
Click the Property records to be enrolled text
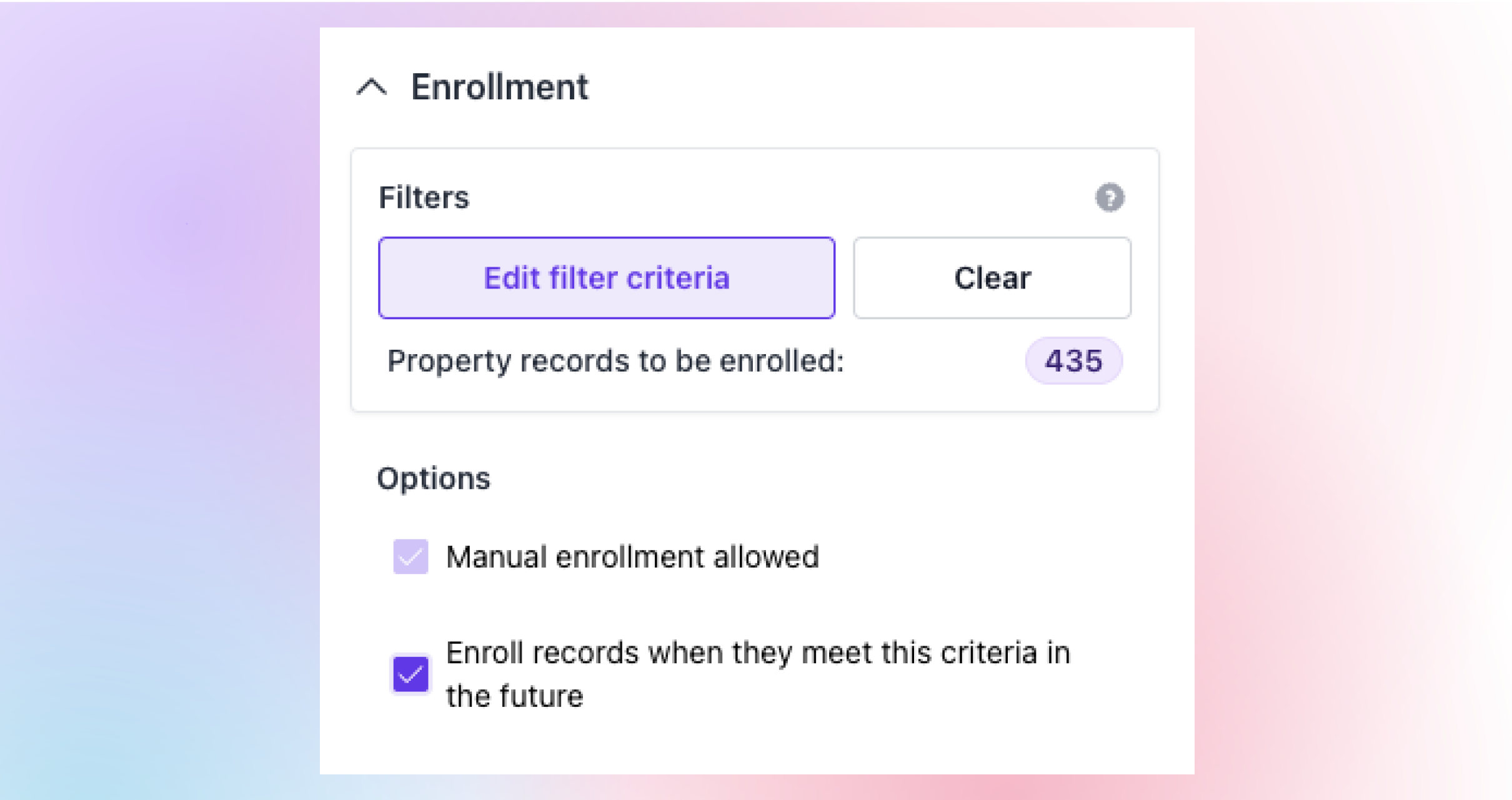click(615, 361)
